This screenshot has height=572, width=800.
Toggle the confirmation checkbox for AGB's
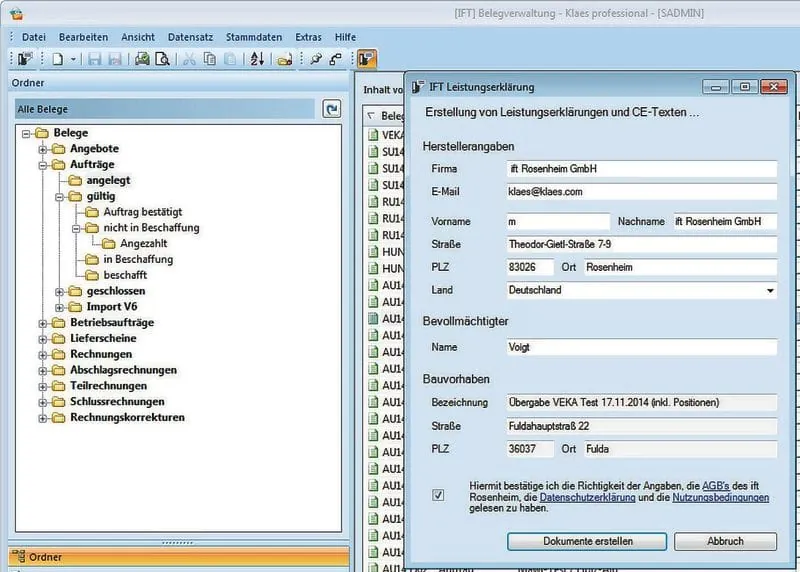click(438, 495)
